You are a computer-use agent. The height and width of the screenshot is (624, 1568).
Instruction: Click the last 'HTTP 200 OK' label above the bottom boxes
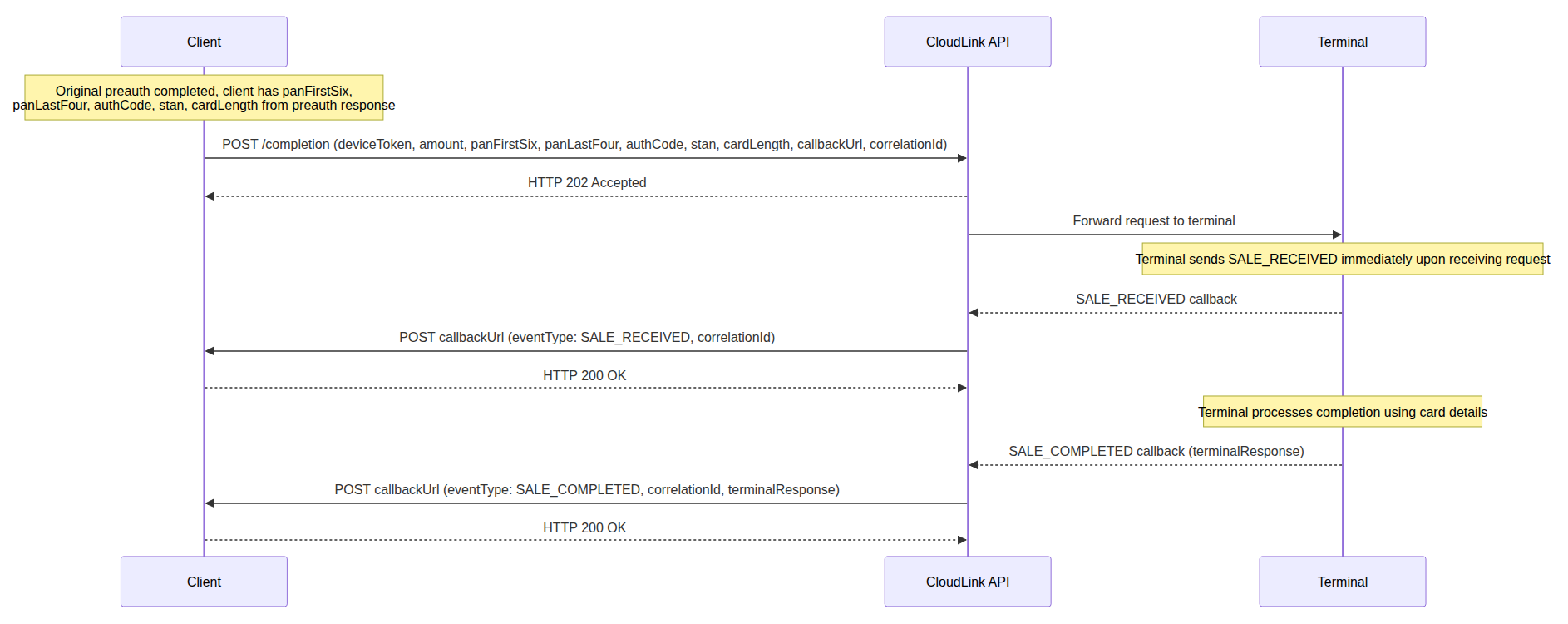point(584,527)
